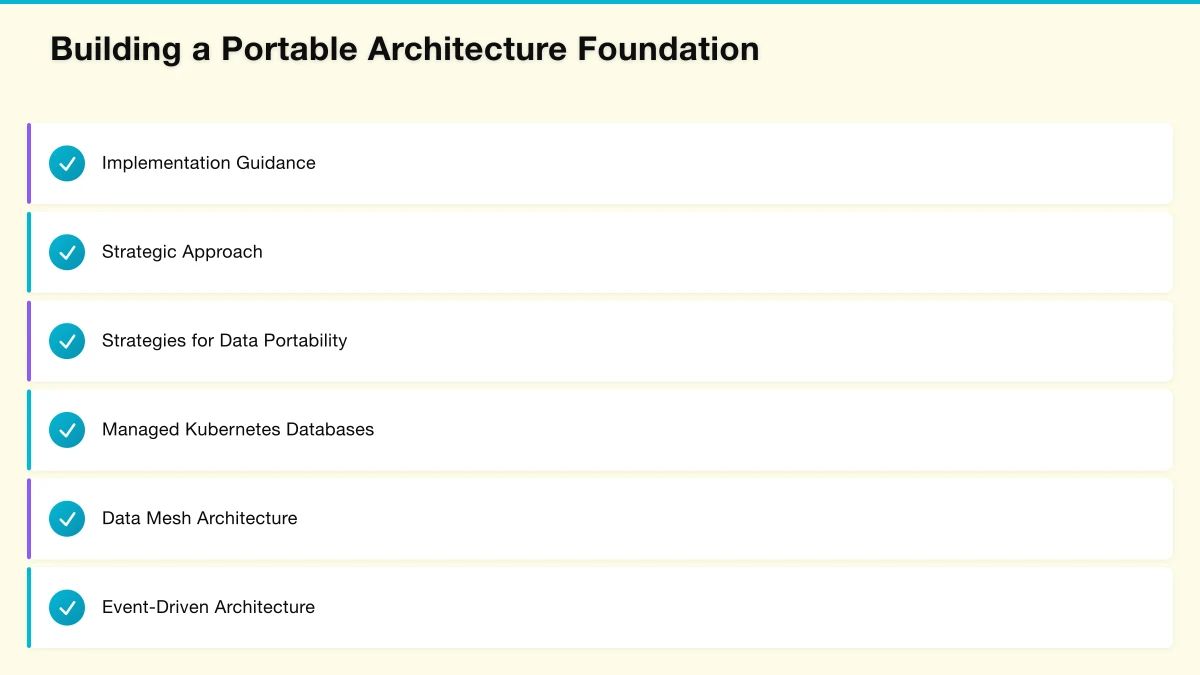Click purple accent bar beside Data Mesh Architecture
1200x675 pixels.
[x=29, y=519]
